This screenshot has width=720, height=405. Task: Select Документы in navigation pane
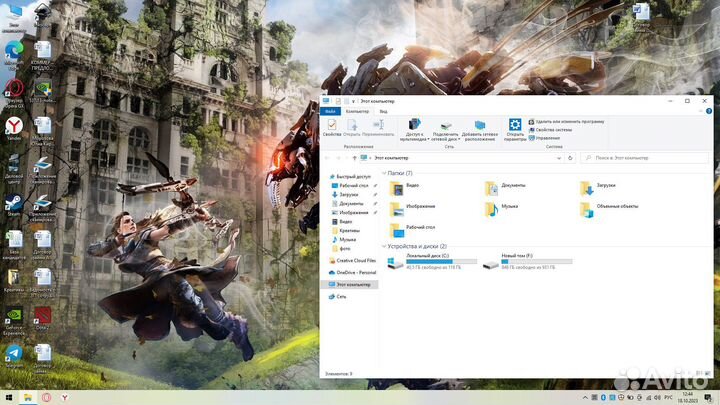(351, 203)
